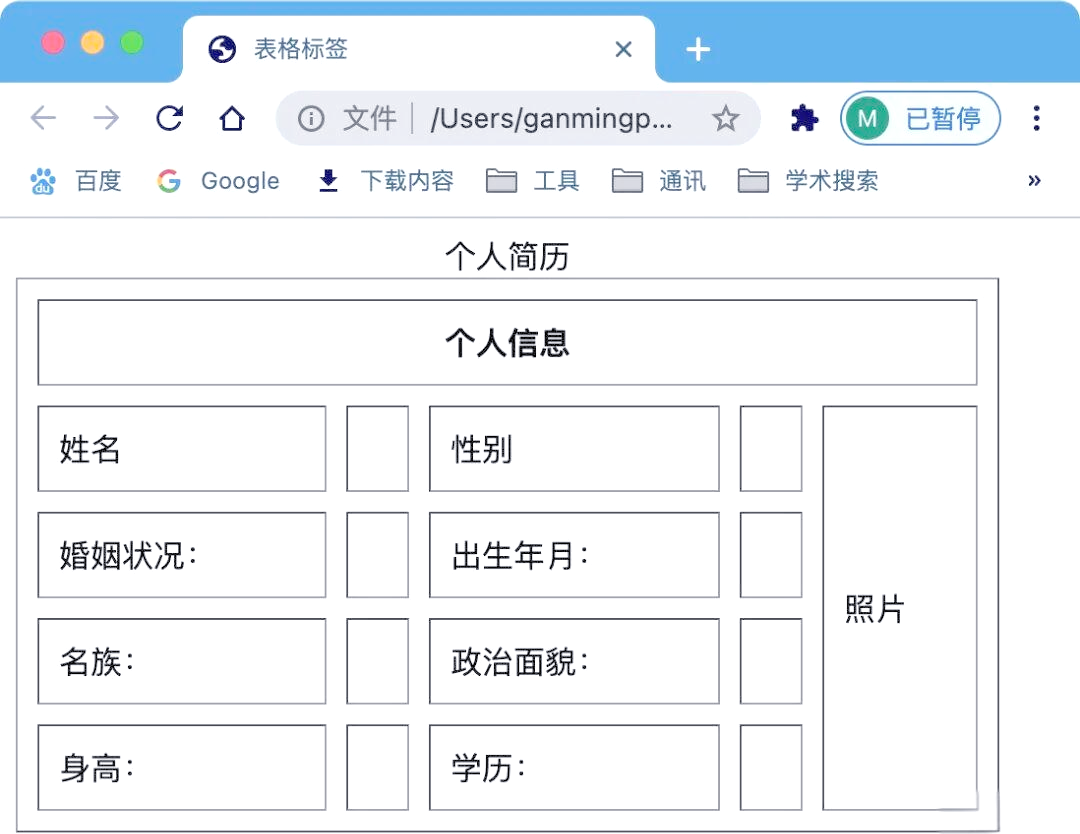
Task: Click the URL text /Users/ganmingp...
Action: 551,118
